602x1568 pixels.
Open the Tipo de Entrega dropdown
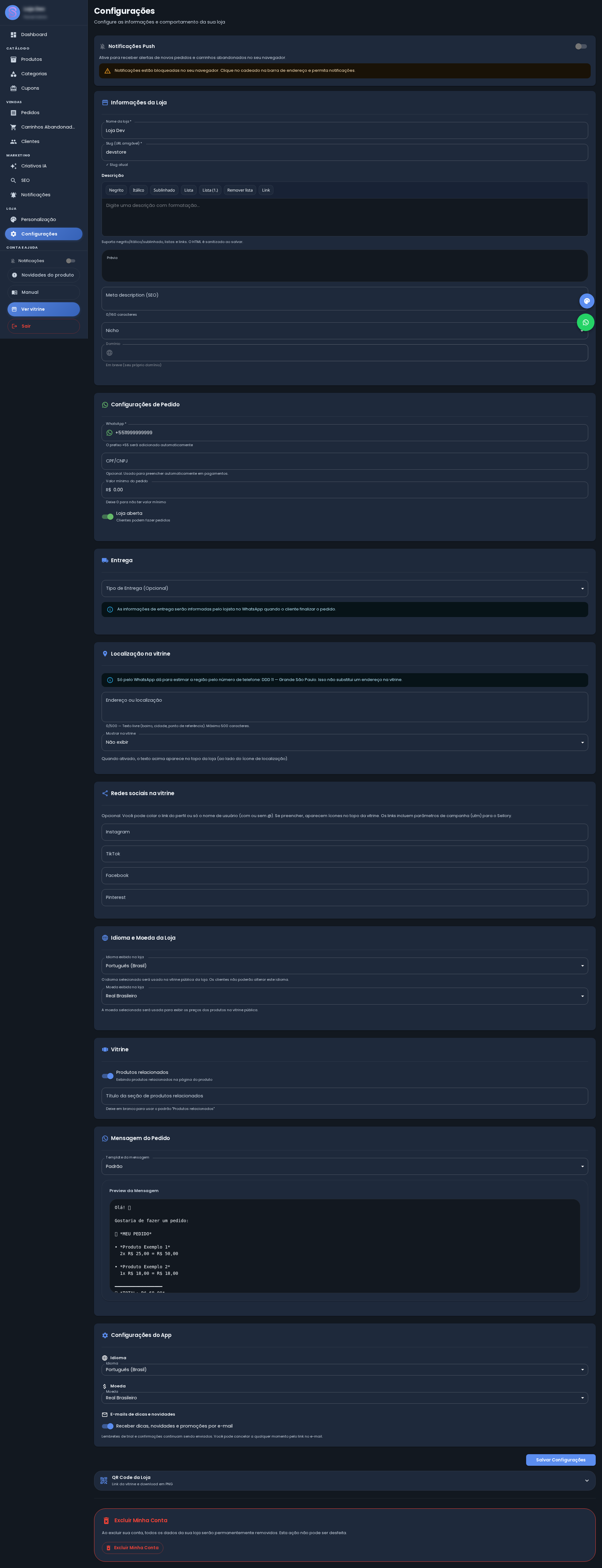345,589
